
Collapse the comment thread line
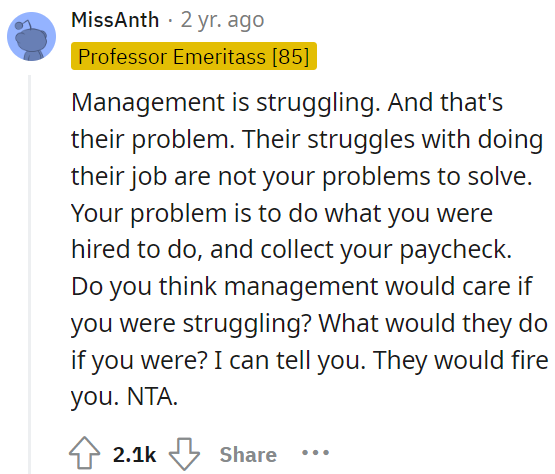click(x=30, y=273)
